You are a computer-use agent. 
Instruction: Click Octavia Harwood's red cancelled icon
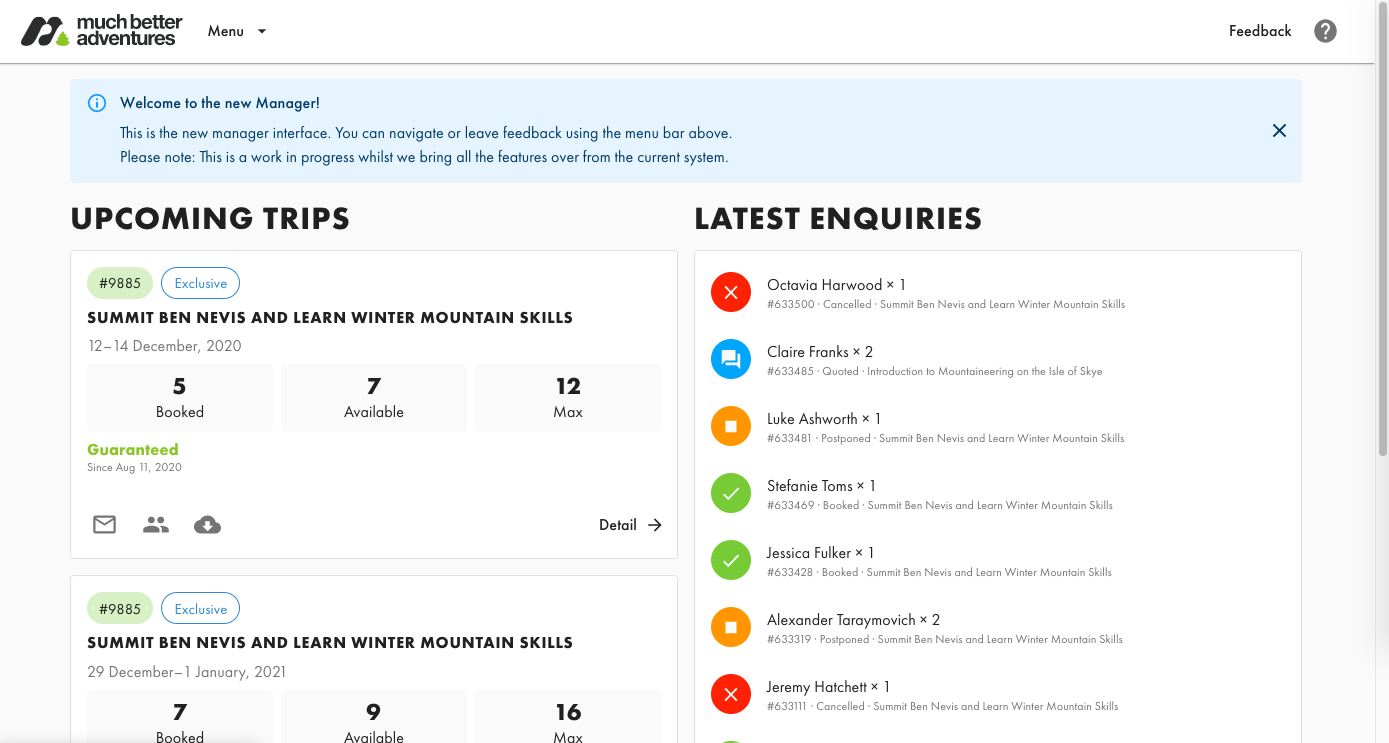(x=731, y=293)
